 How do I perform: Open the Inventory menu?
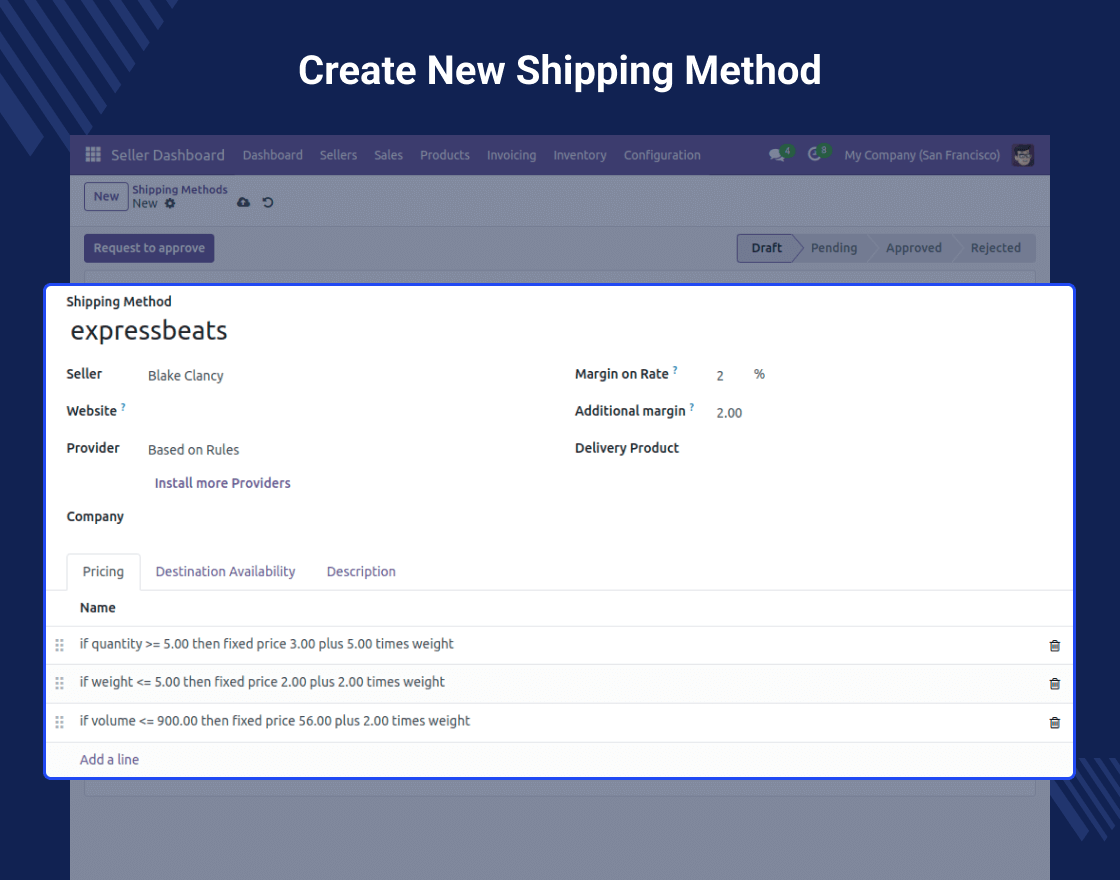coord(579,155)
